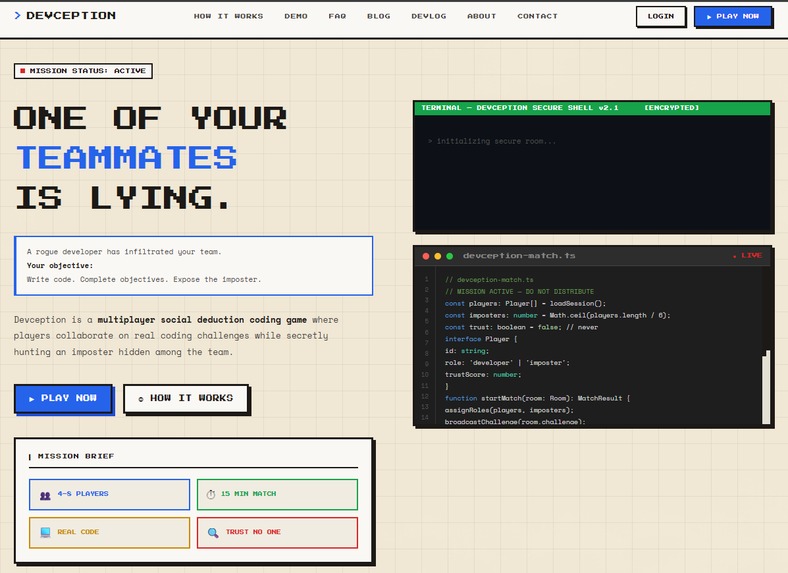Click the Real Code card
This screenshot has height=573, width=788.
(x=110, y=532)
